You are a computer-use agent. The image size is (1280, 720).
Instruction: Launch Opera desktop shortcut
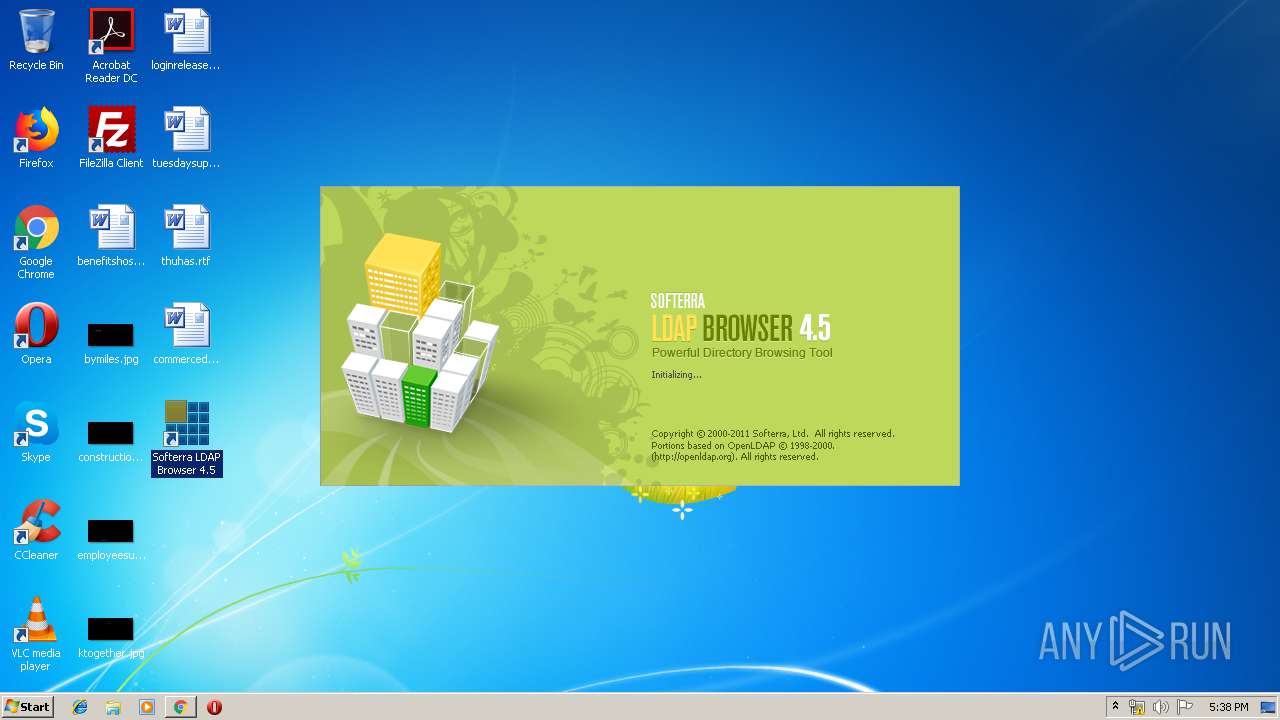click(36, 334)
